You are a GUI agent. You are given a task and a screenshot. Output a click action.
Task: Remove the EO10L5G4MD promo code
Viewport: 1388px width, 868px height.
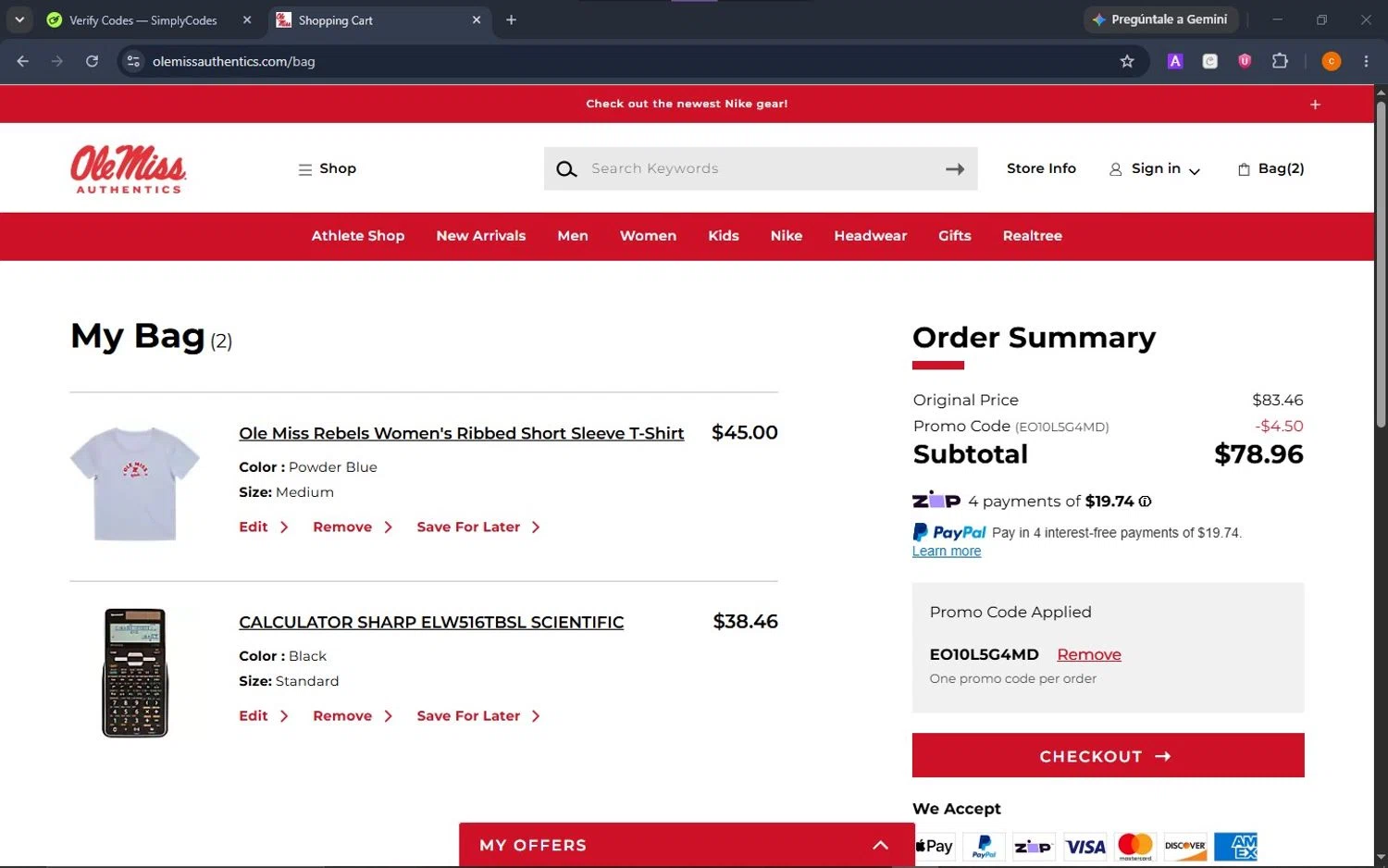point(1089,655)
